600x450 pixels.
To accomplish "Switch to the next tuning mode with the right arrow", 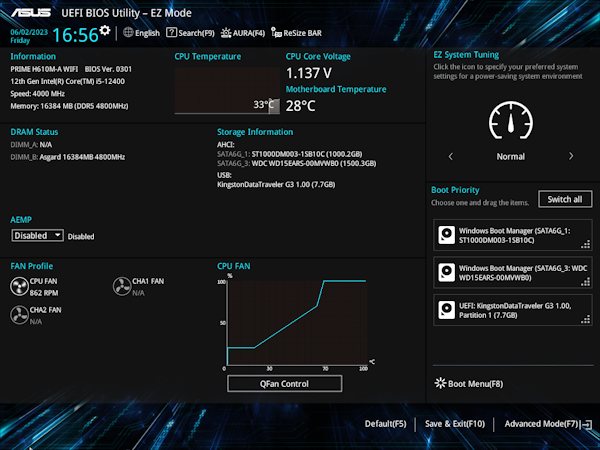I will (571, 156).
